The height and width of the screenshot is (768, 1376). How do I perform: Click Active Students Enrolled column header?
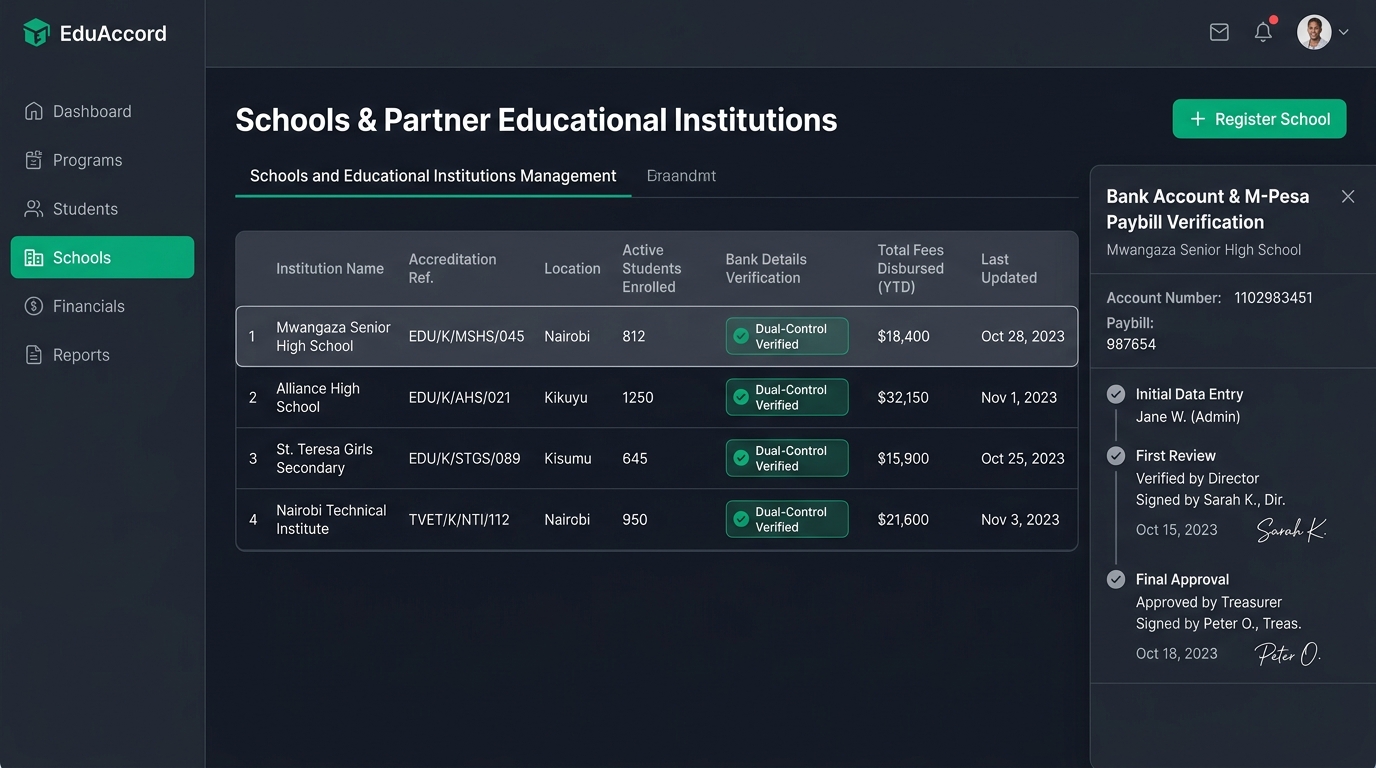(x=652, y=268)
